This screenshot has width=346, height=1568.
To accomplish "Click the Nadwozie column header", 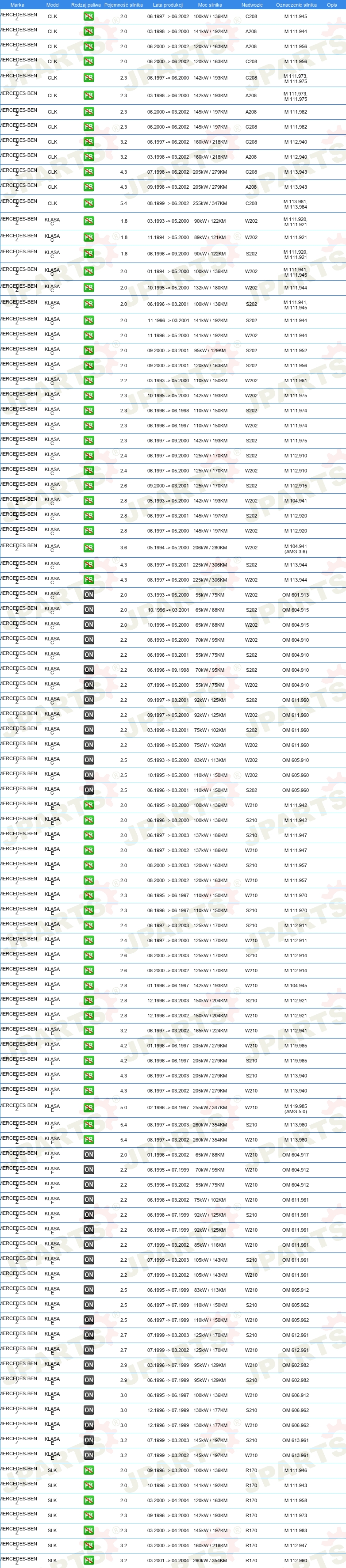I will [252, 4].
